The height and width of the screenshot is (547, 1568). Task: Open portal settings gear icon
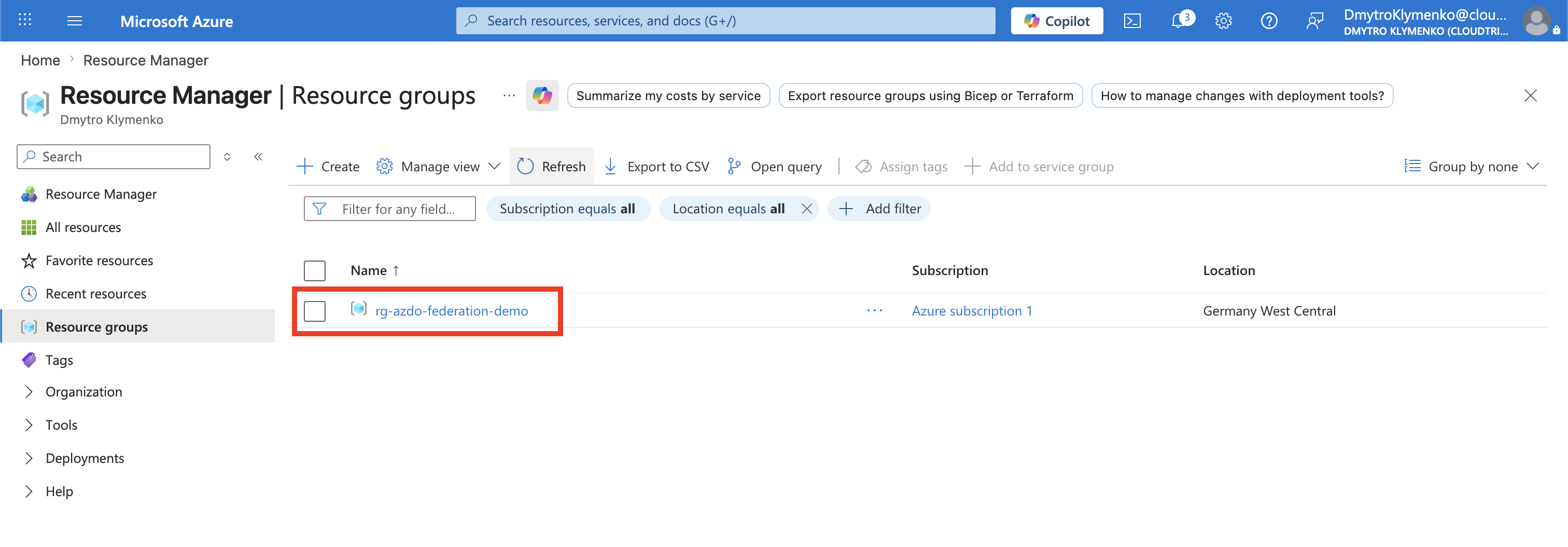click(x=1224, y=21)
